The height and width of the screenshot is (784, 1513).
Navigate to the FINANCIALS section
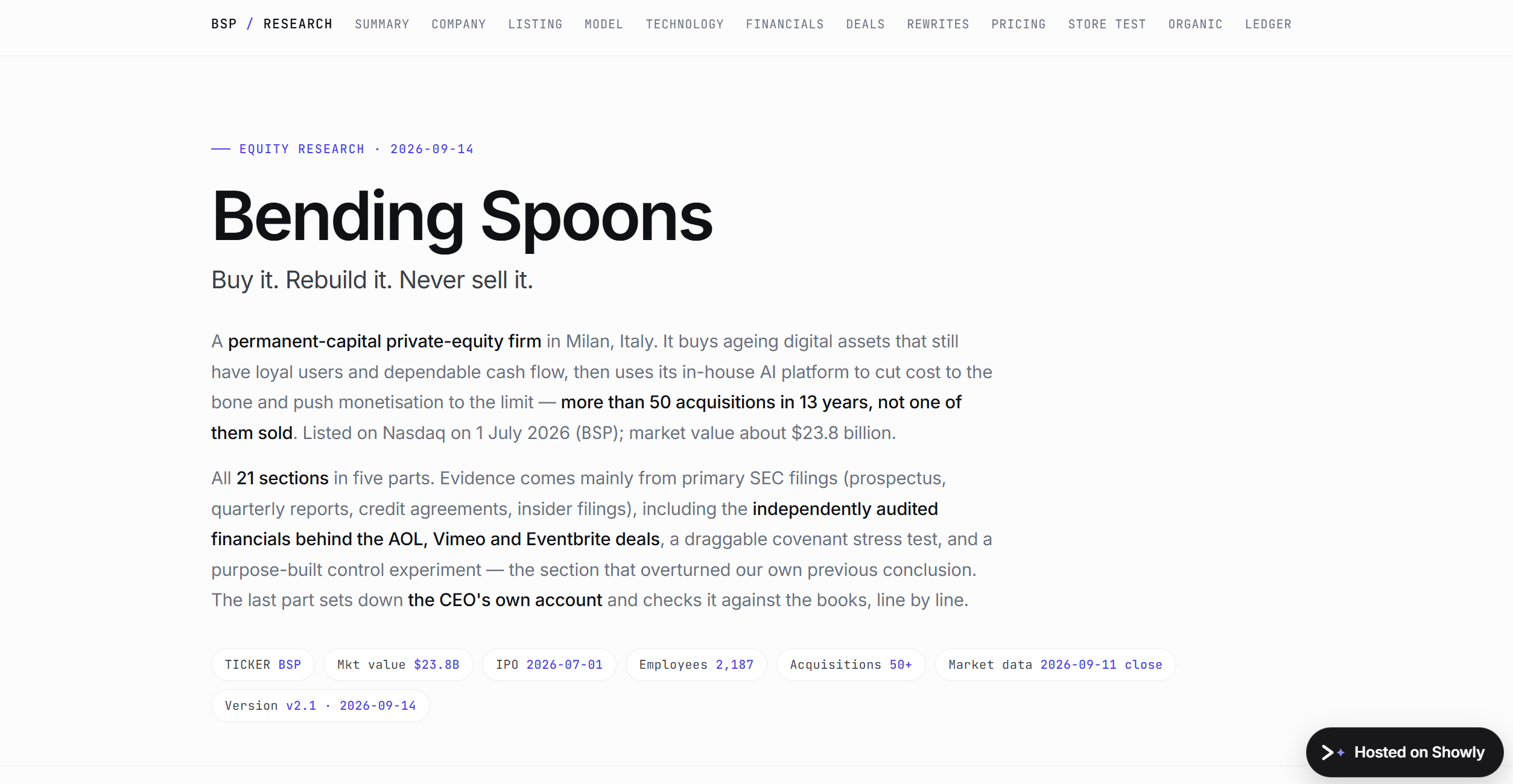point(785,24)
